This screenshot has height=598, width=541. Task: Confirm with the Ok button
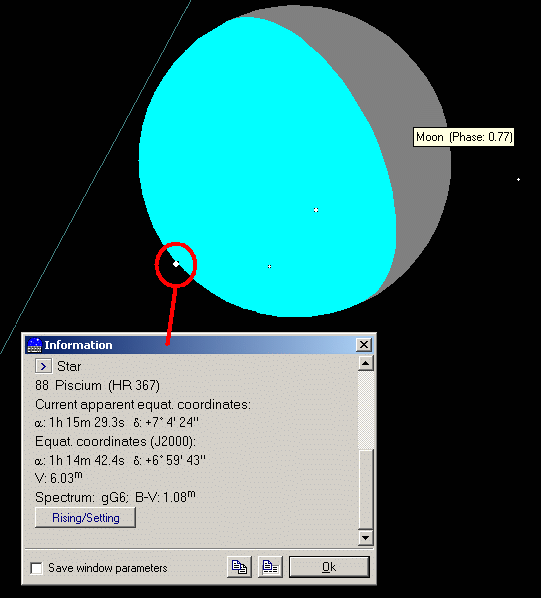[329, 567]
